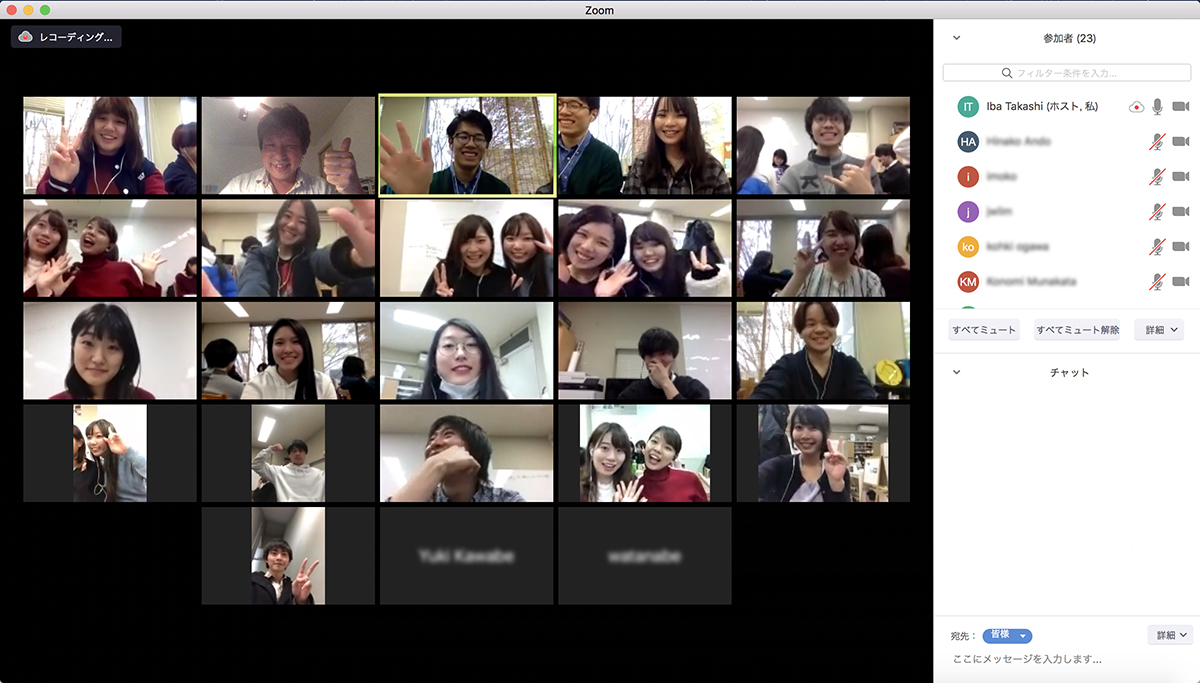Click Iba Takashi's video camera icon
This screenshot has width=1200, height=683.
(1181, 107)
